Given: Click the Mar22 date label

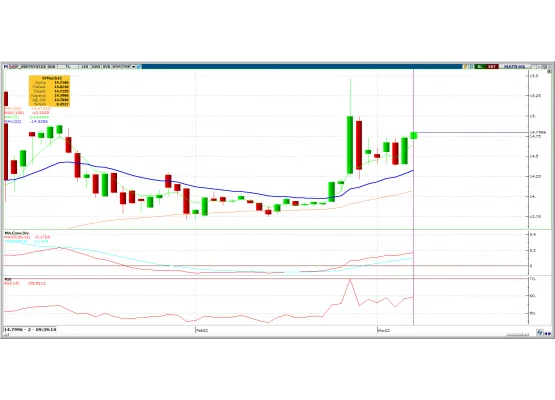Looking at the screenshot, I should pyautogui.click(x=384, y=330).
